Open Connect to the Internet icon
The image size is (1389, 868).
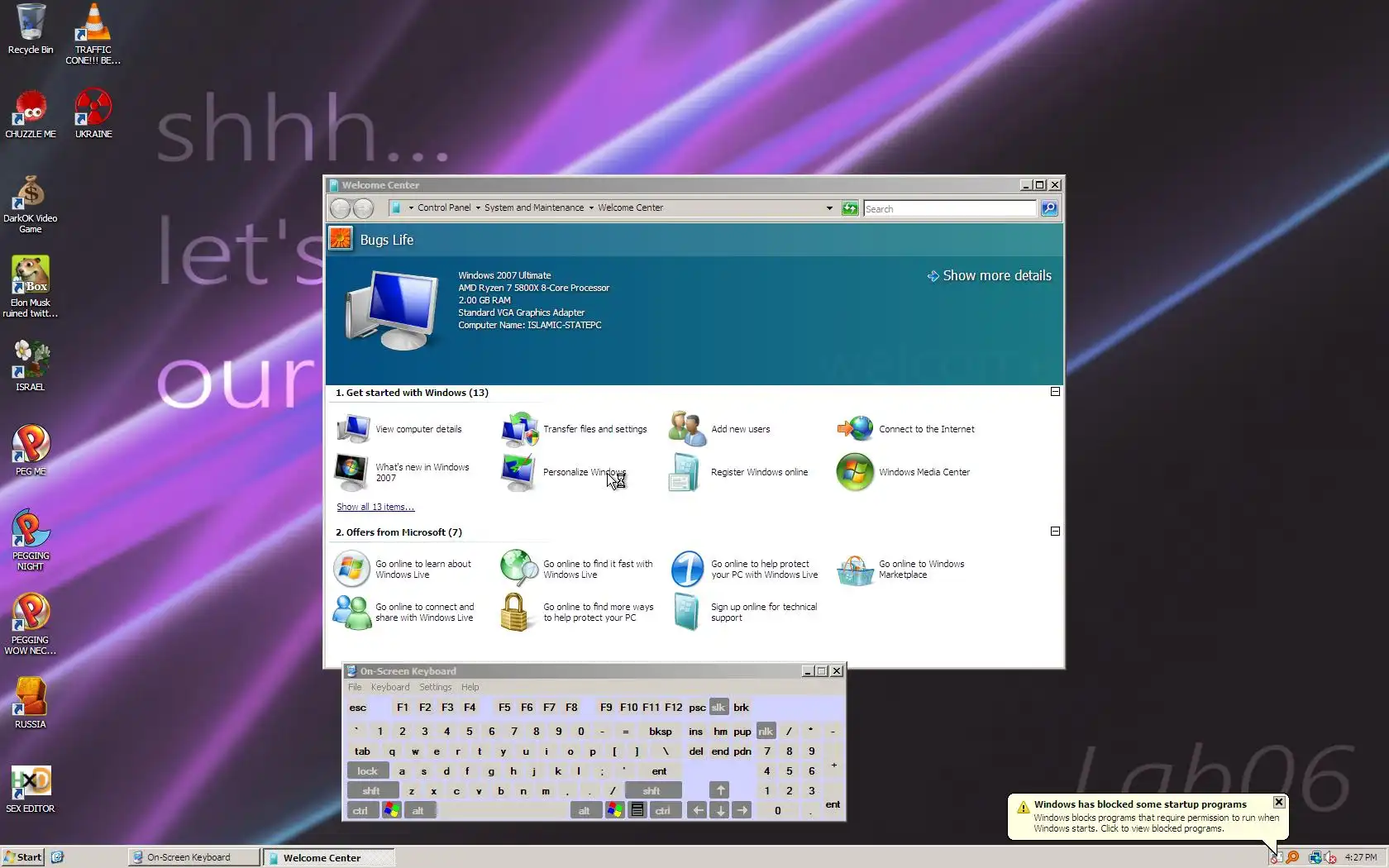click(855, 429)
